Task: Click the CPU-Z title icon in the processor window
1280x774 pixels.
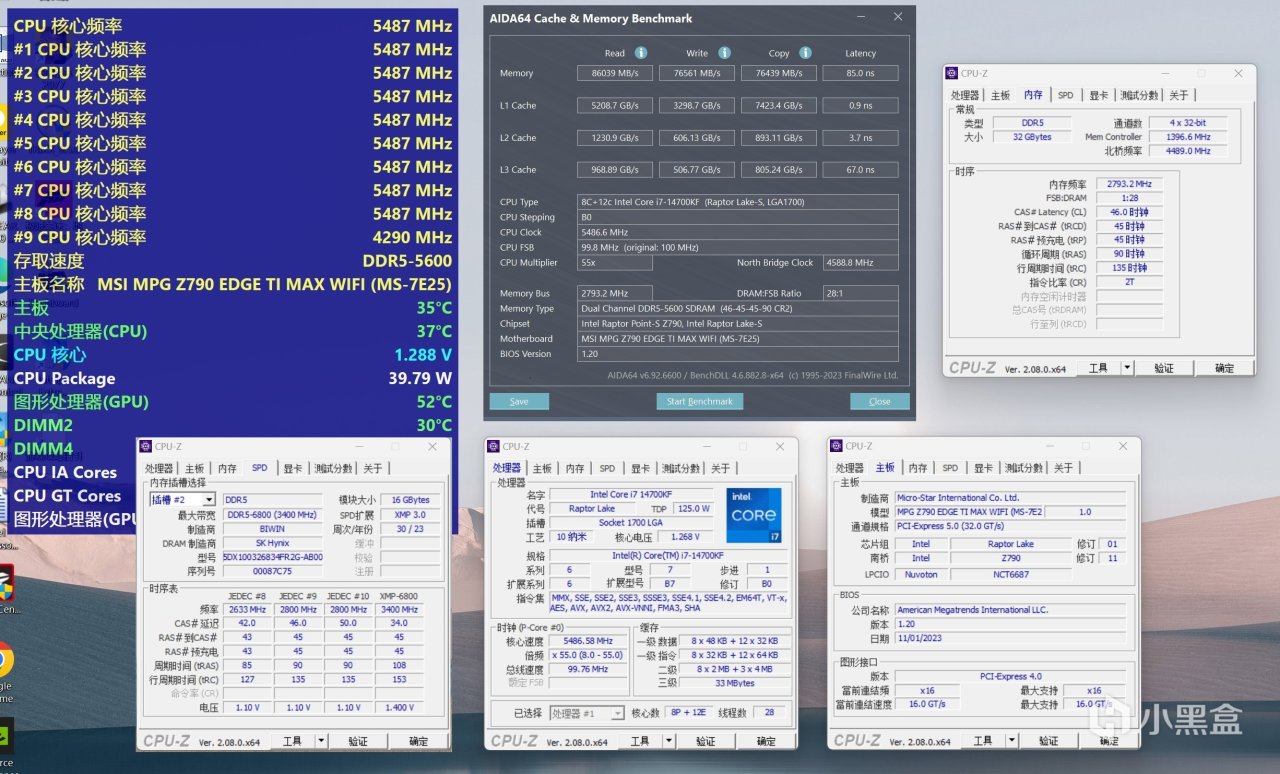Action: [x=494, y=446]
